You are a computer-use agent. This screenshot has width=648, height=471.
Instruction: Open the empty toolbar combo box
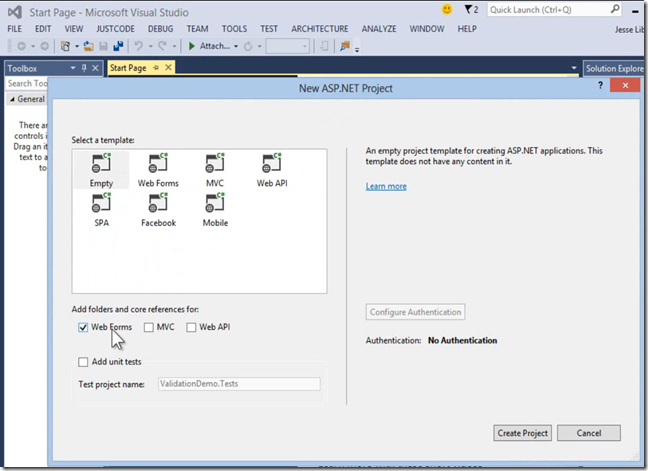point(288,46)
